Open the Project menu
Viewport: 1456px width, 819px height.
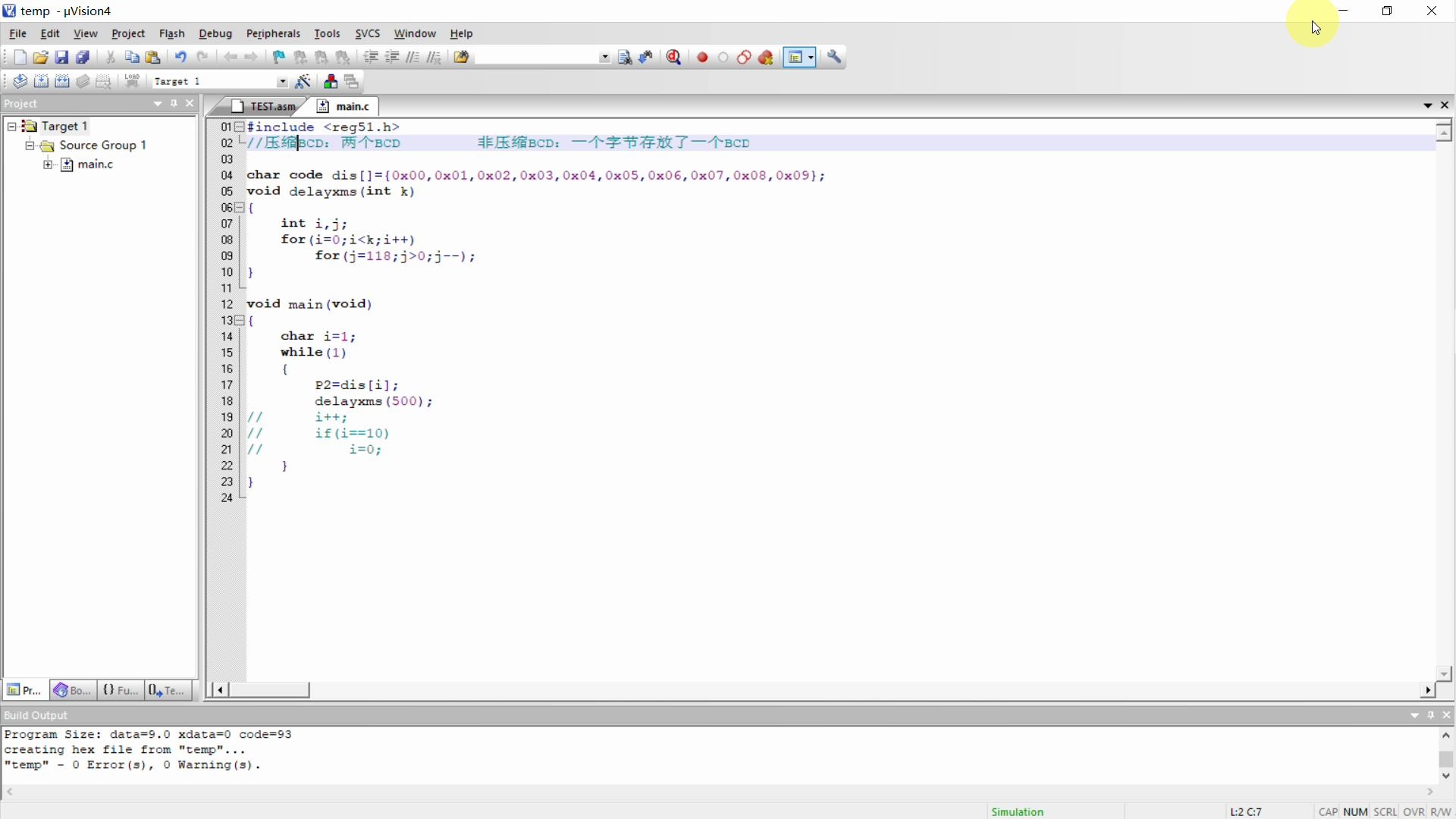click(128, 33)
